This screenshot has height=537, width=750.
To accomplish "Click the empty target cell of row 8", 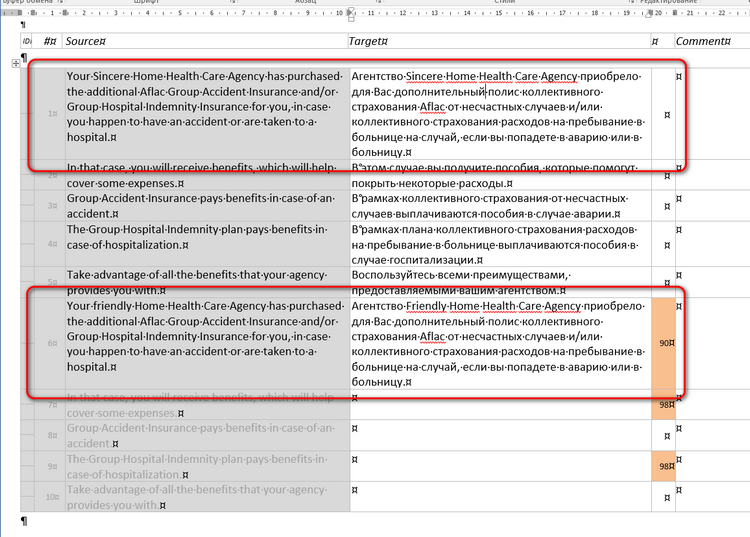I will click(500, 436).
